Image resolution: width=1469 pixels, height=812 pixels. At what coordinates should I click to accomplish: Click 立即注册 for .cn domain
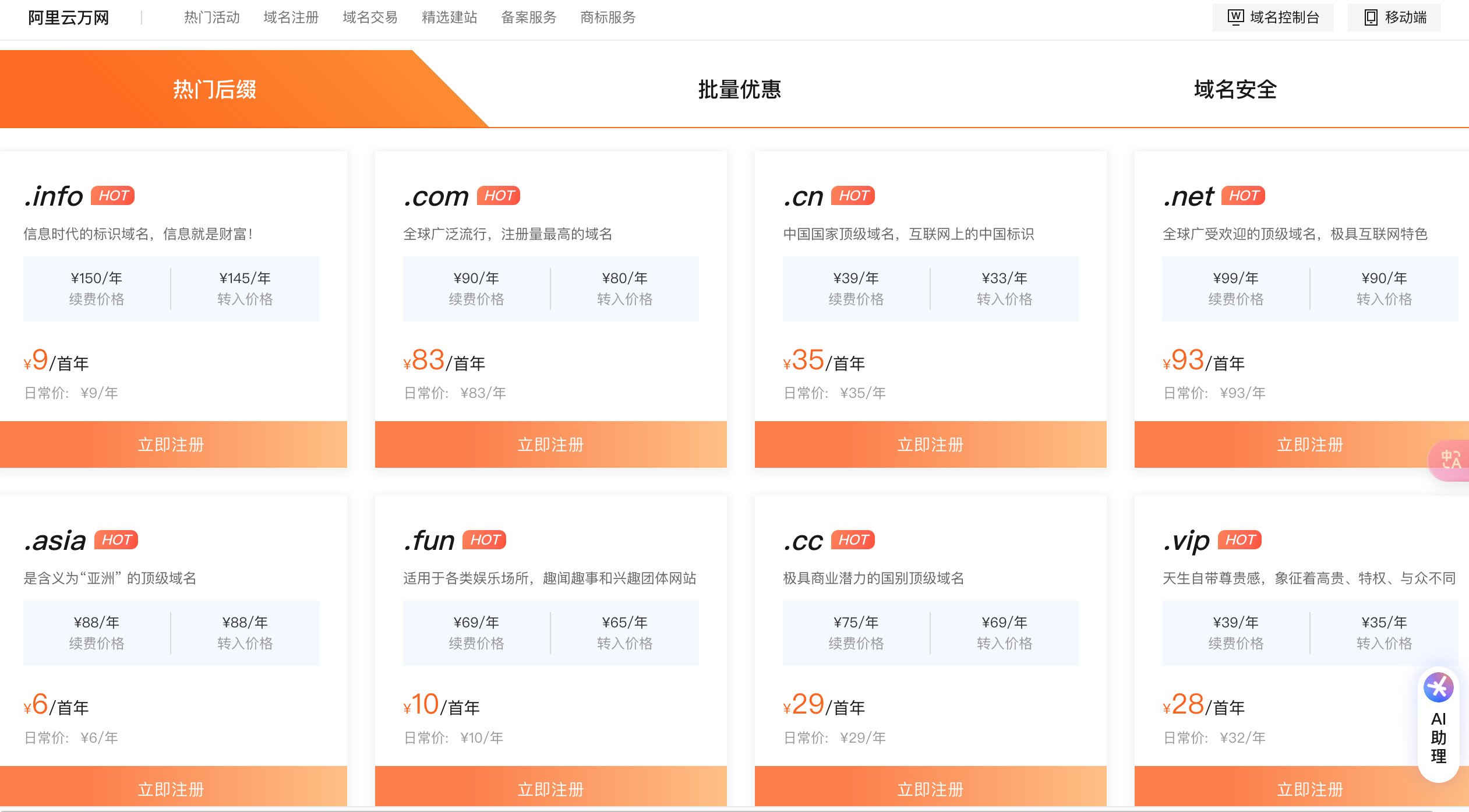tap(930, 444)
